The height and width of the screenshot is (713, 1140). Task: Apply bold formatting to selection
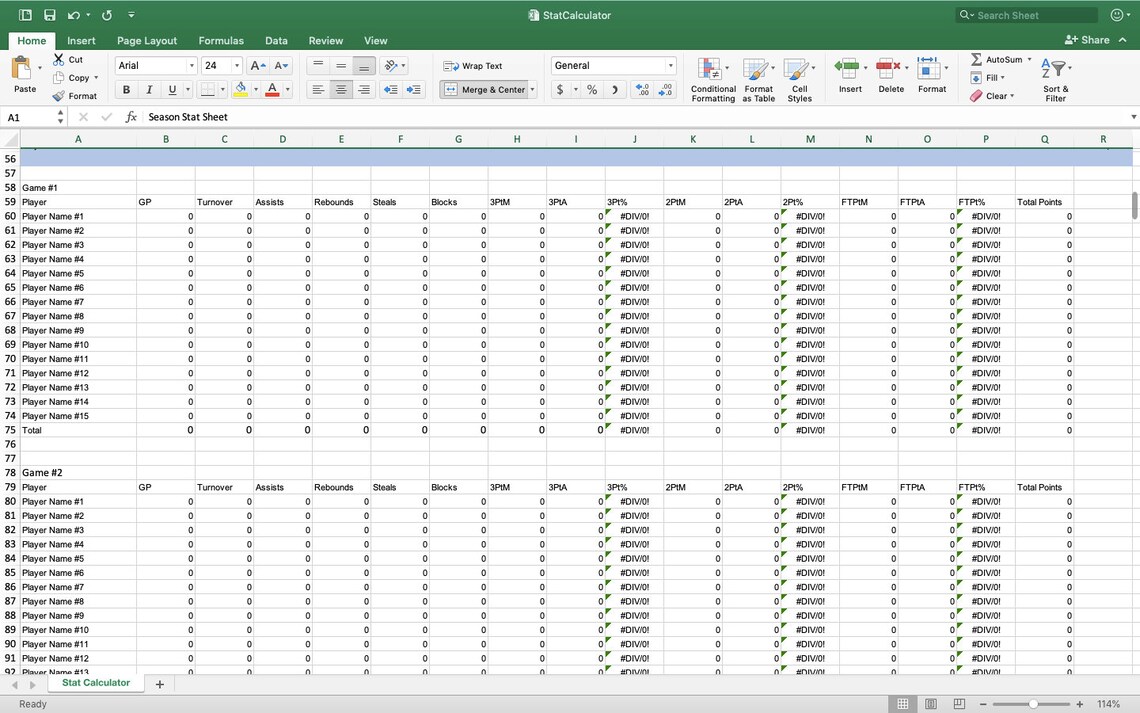point(125,89)
